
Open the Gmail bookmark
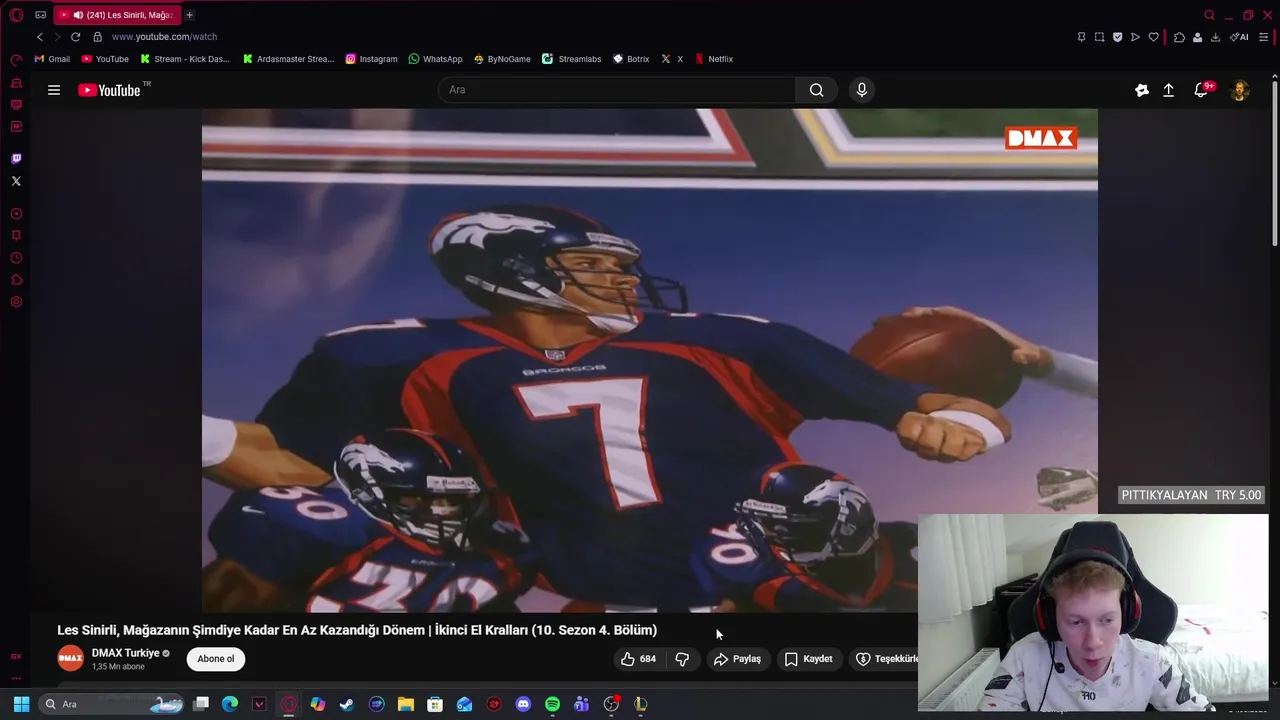pos(52,59)
